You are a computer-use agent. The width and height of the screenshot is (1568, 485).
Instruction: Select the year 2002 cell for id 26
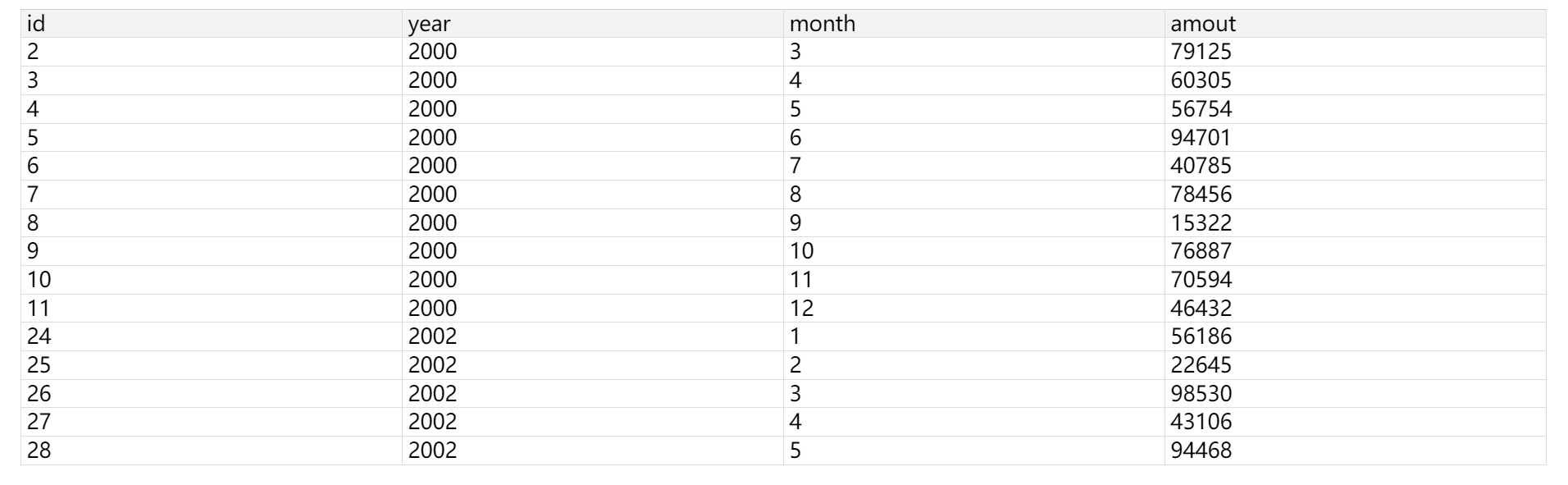pyautogui.click(x=432, y=393)
